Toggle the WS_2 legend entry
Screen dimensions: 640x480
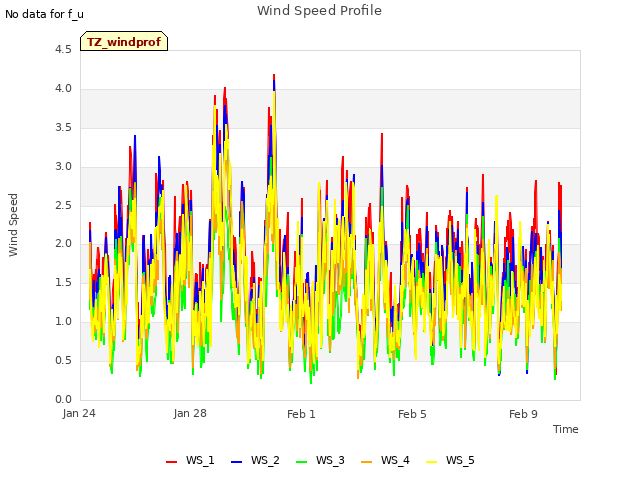click(255, 460)
